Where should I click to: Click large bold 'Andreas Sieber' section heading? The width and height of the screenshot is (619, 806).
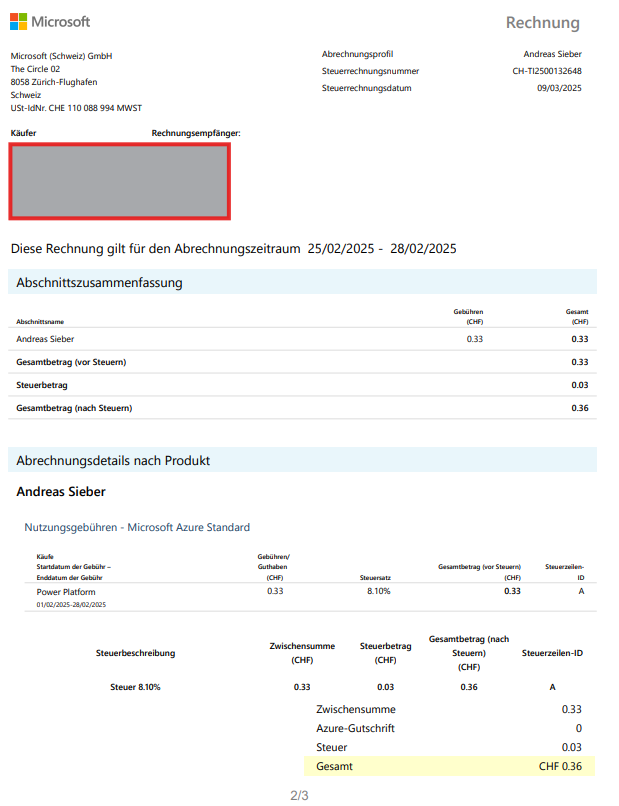(61, 492)
